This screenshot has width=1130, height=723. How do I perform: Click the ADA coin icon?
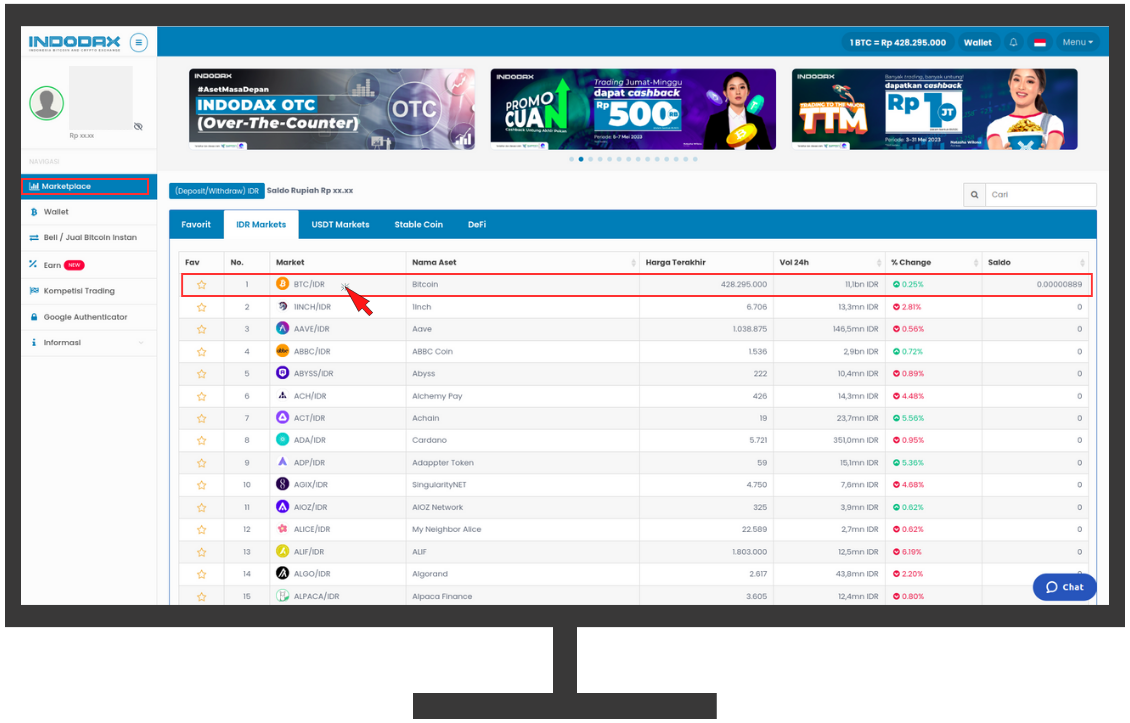282,440
